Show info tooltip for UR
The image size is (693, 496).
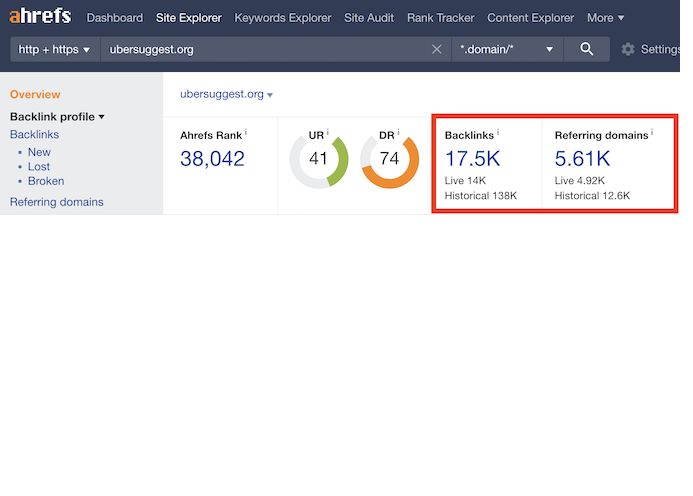327,132
